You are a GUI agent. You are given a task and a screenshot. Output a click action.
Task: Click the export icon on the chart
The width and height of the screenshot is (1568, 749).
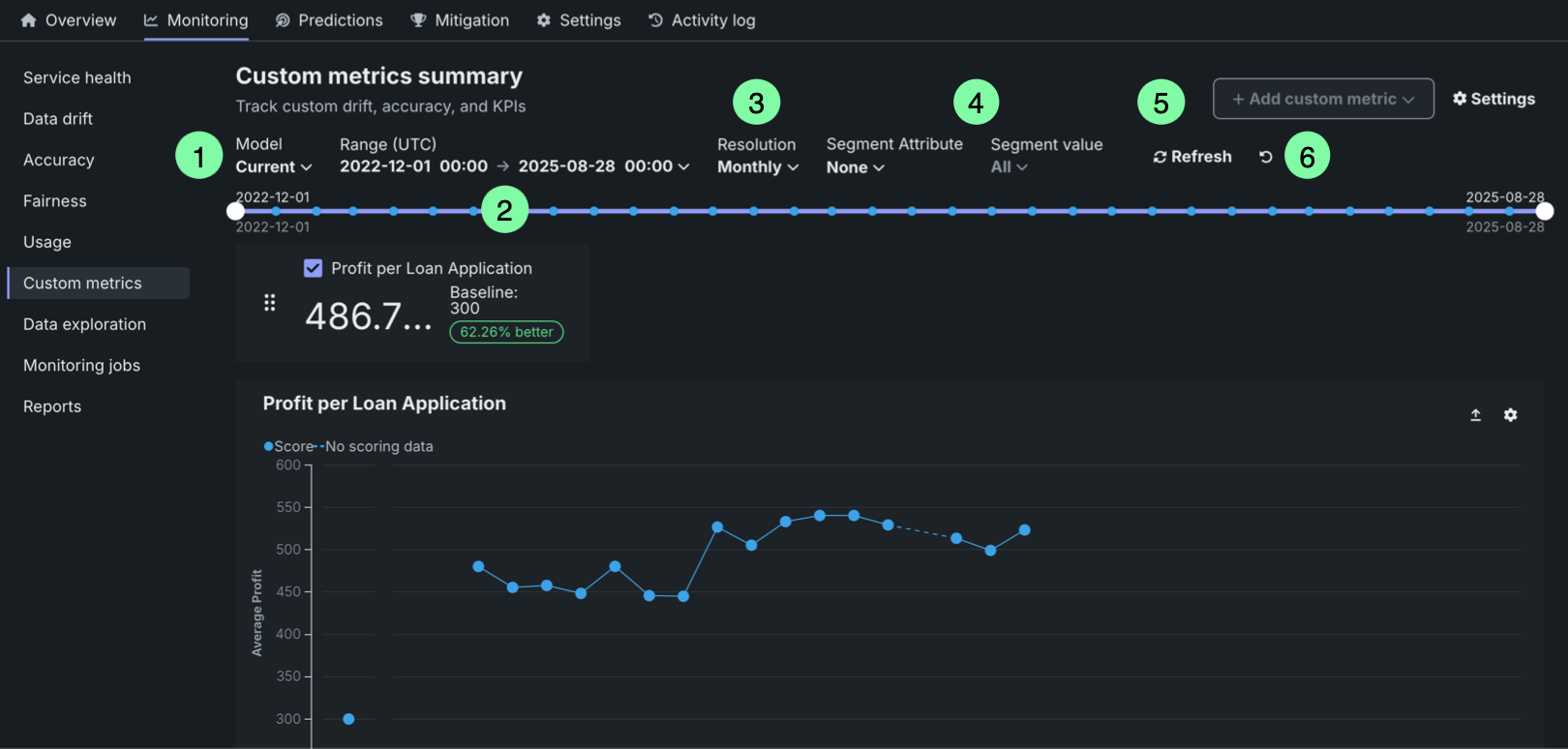tap(1475, 415)
